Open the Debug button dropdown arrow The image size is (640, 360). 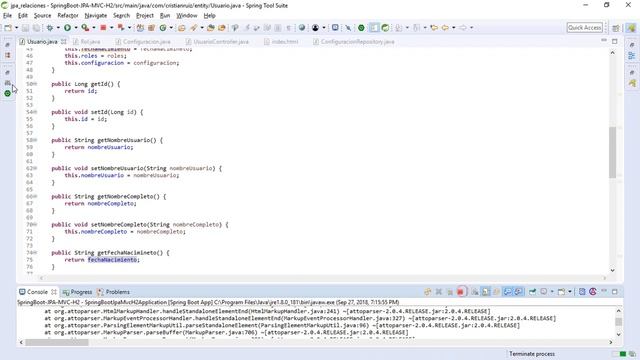click(58, 28)
